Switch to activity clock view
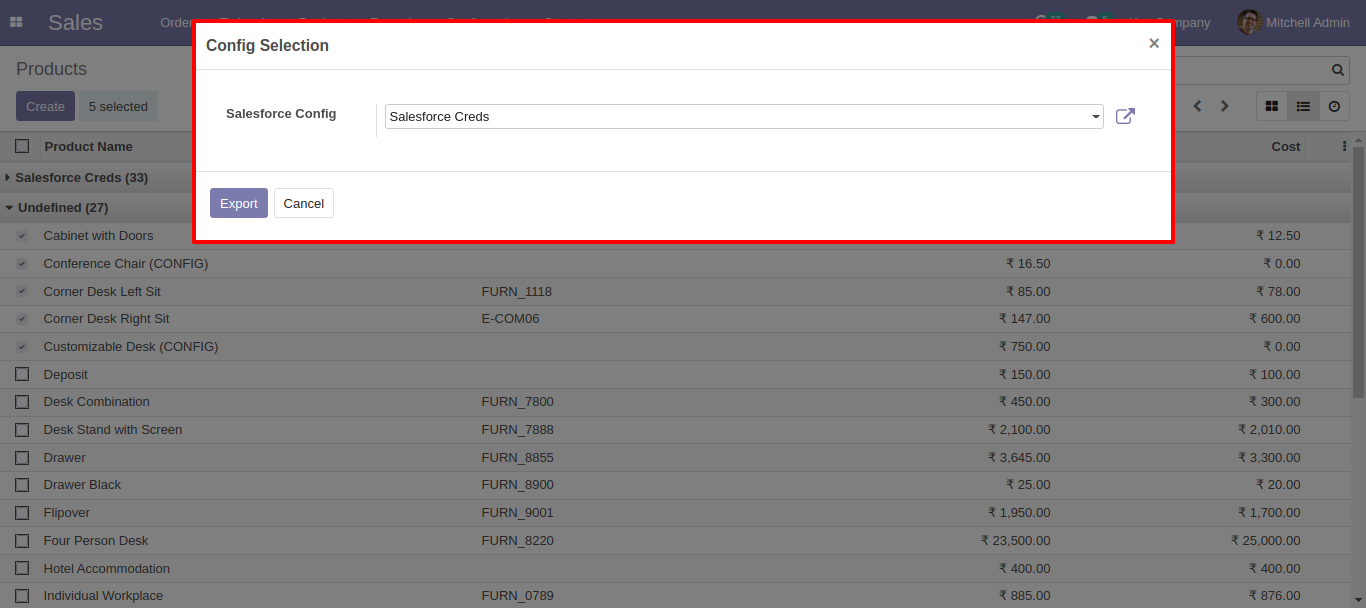The width and height of the screenshot is (1366, 608). (x=1334, y=106)
